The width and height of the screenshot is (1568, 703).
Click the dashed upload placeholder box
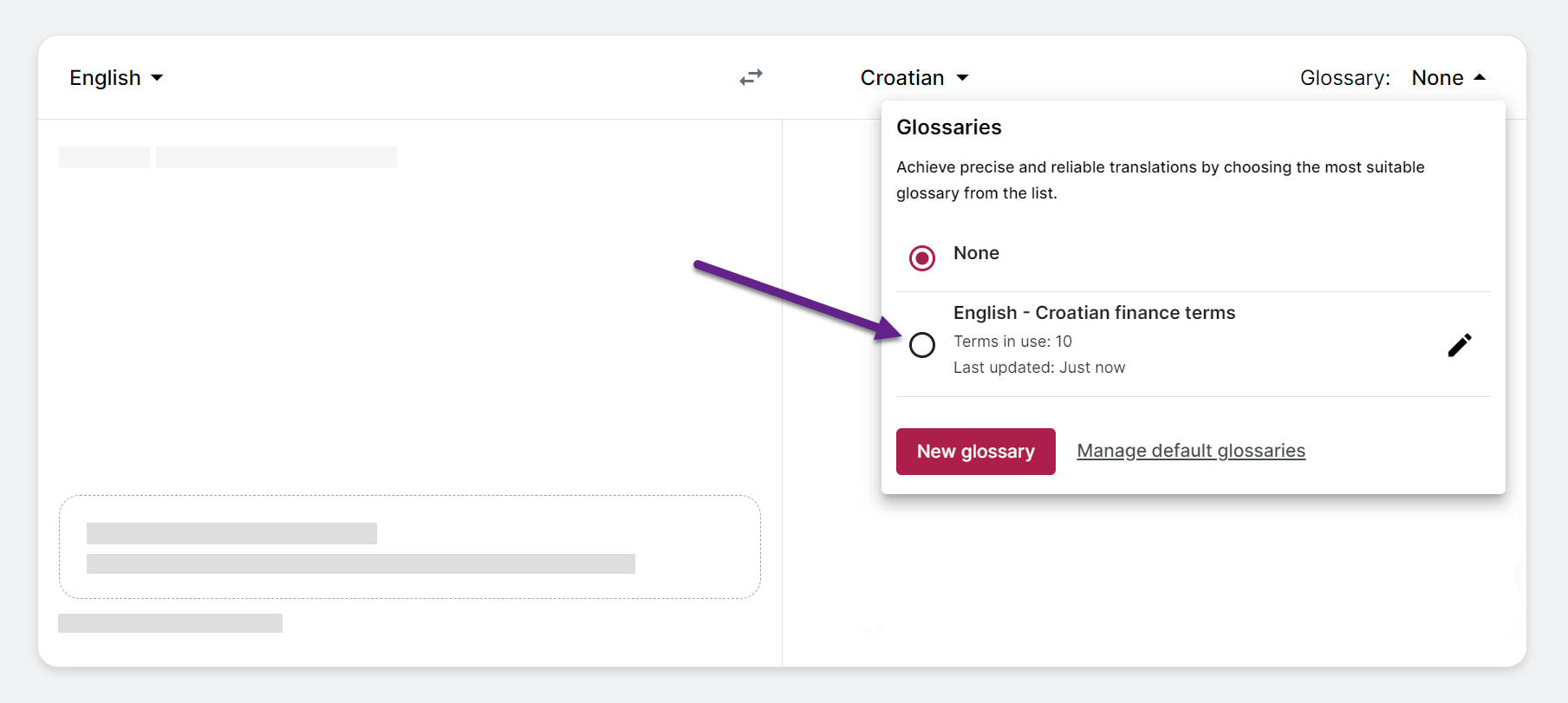coord(410,547)
